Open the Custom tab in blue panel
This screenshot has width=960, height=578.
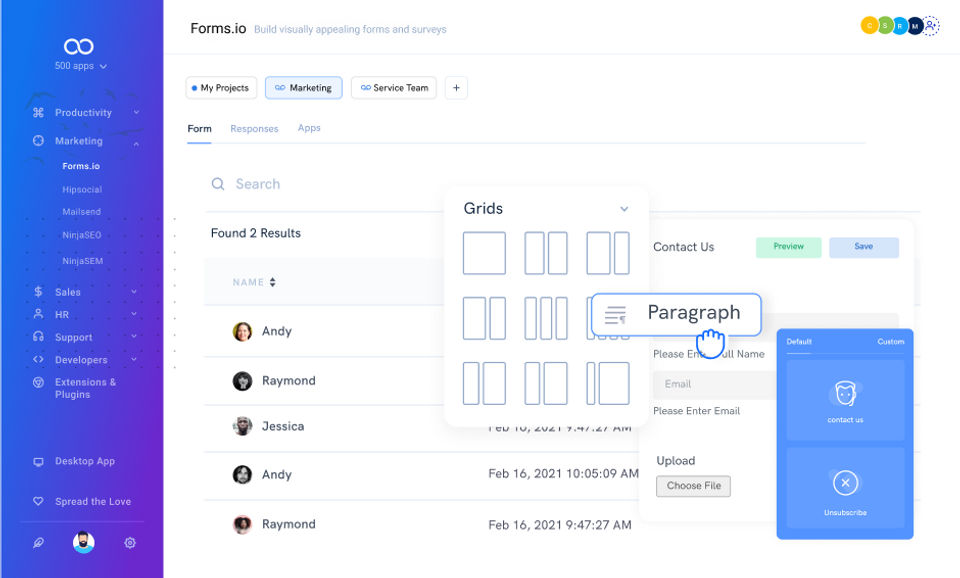click(890, 342)
